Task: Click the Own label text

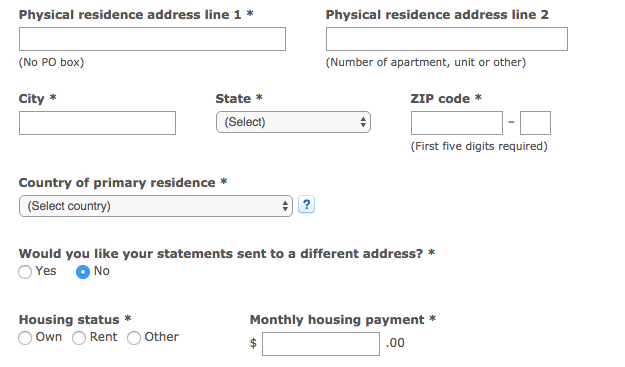Action: click(x=49, y=337)
